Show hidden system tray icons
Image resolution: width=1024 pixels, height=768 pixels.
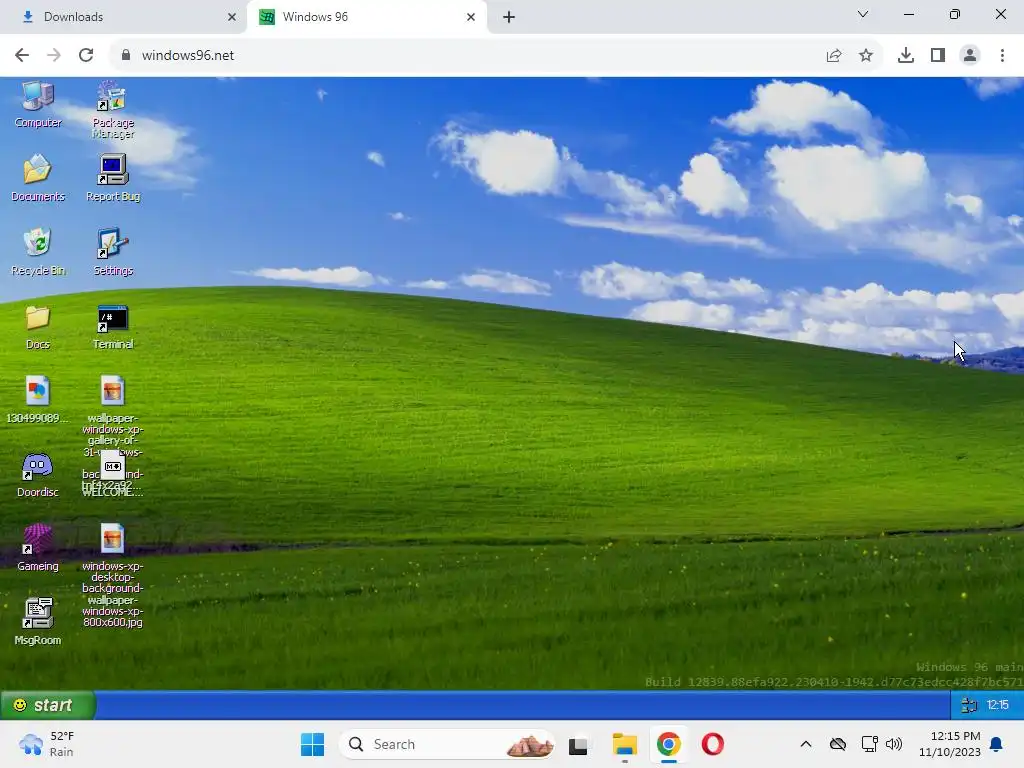[x=806, y=744]
